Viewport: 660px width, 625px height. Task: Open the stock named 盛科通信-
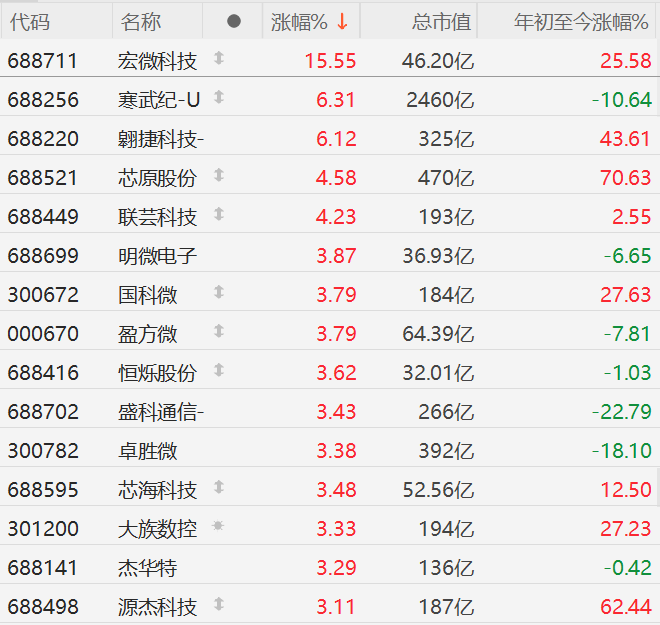coord(161,412)
